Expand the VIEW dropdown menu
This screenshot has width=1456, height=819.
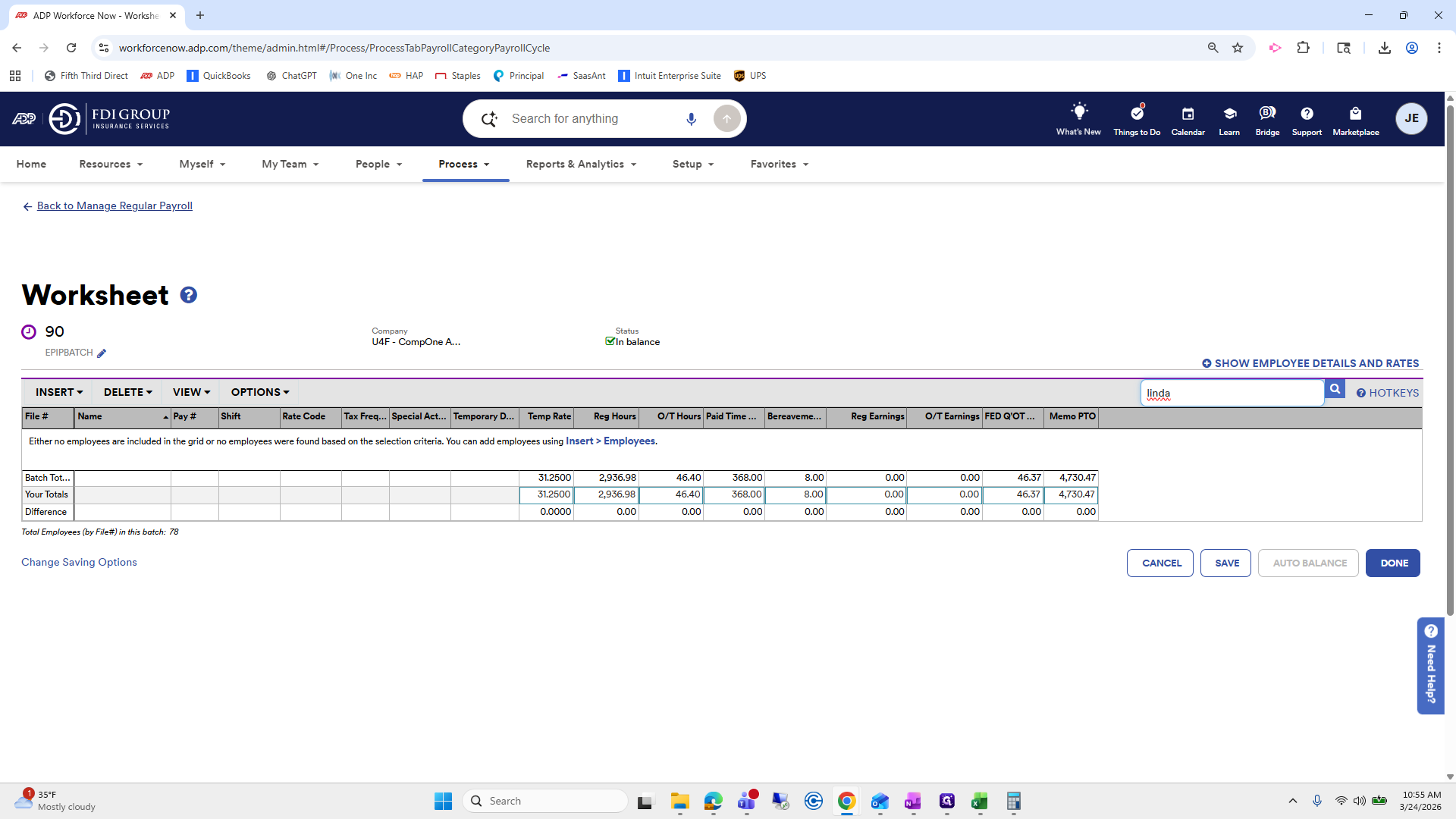[191, 392]
